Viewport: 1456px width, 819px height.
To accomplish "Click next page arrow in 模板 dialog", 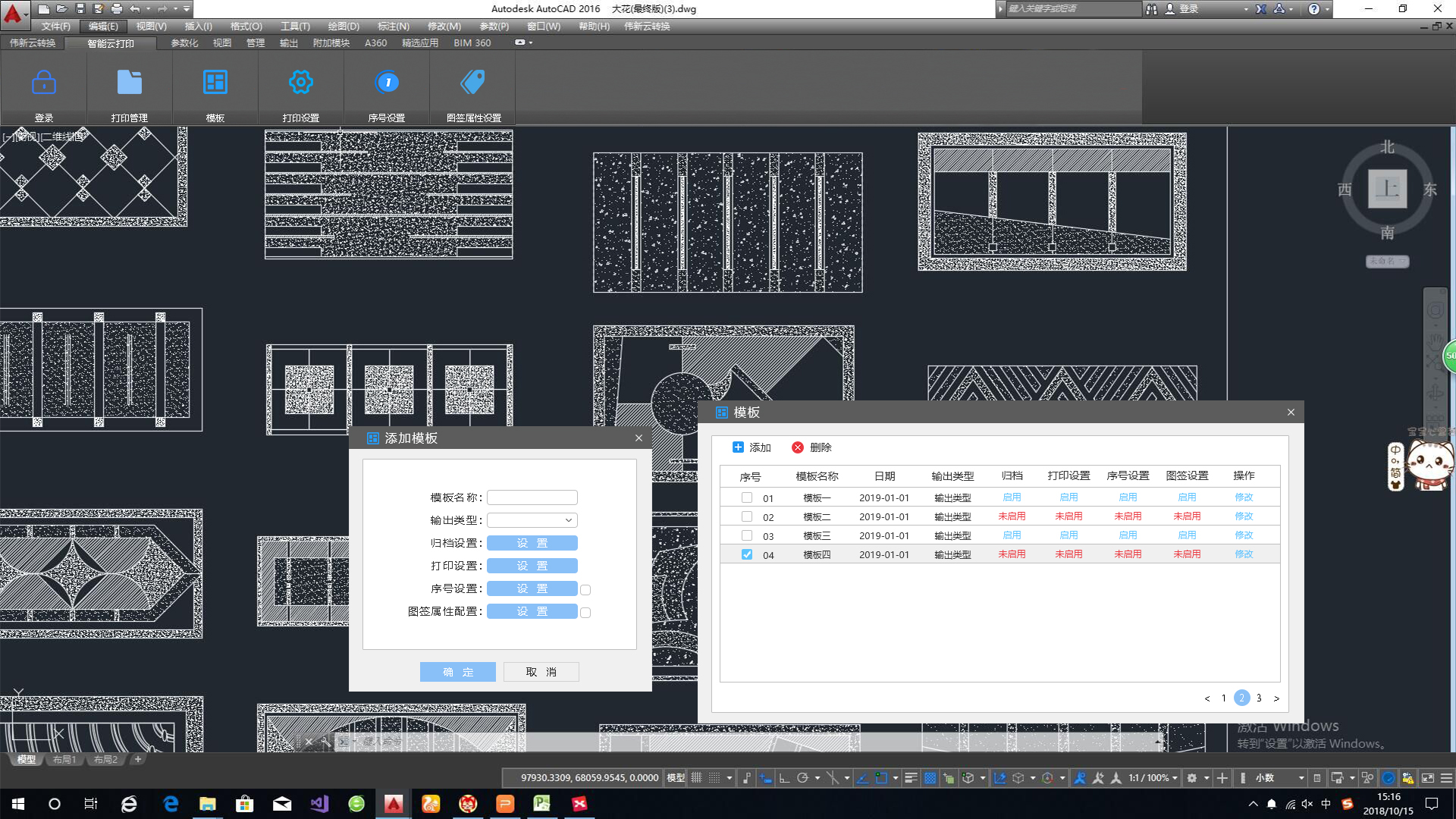I will [x=1276, y=698].
